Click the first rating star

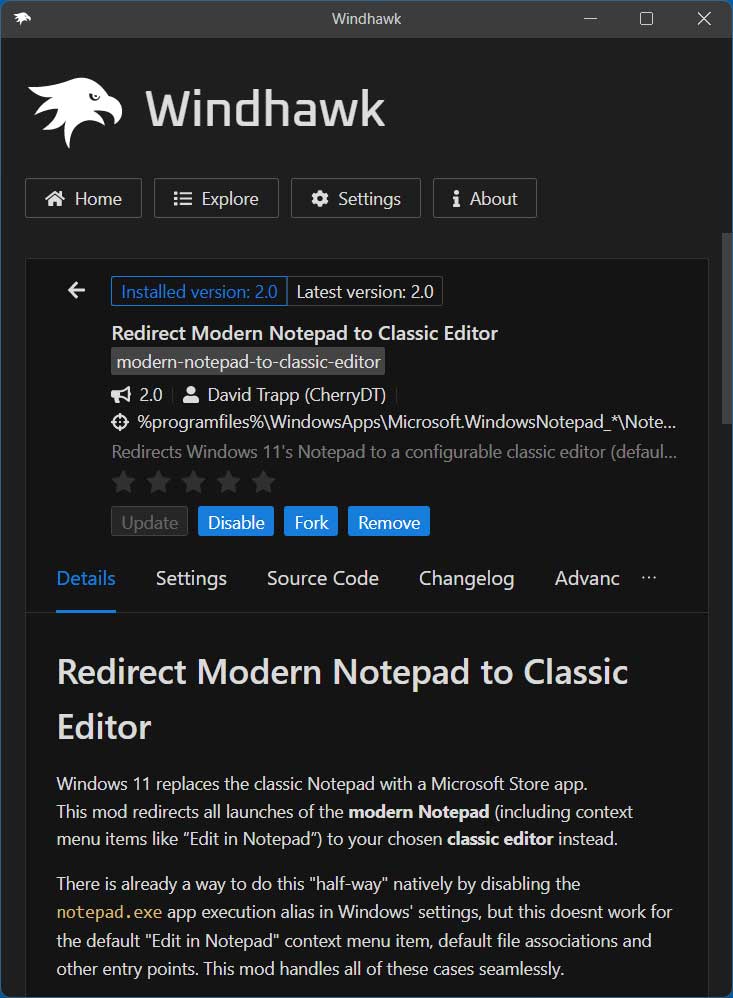(123, 483)
